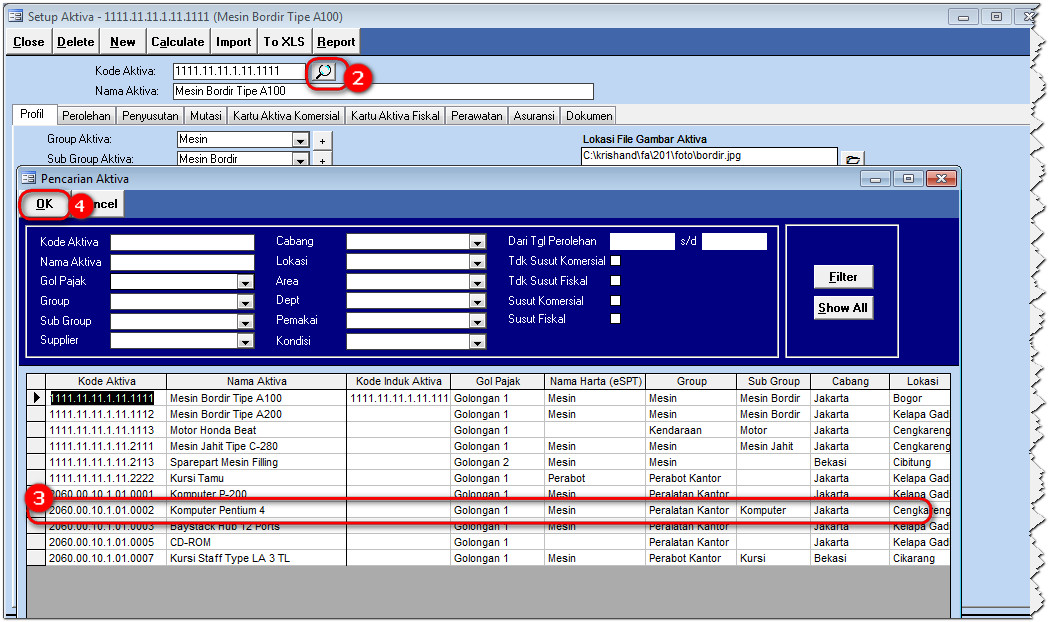Click the Pencarian Aktiva window title icon
Screen dimensions: 1055x622
coord(29,178)
